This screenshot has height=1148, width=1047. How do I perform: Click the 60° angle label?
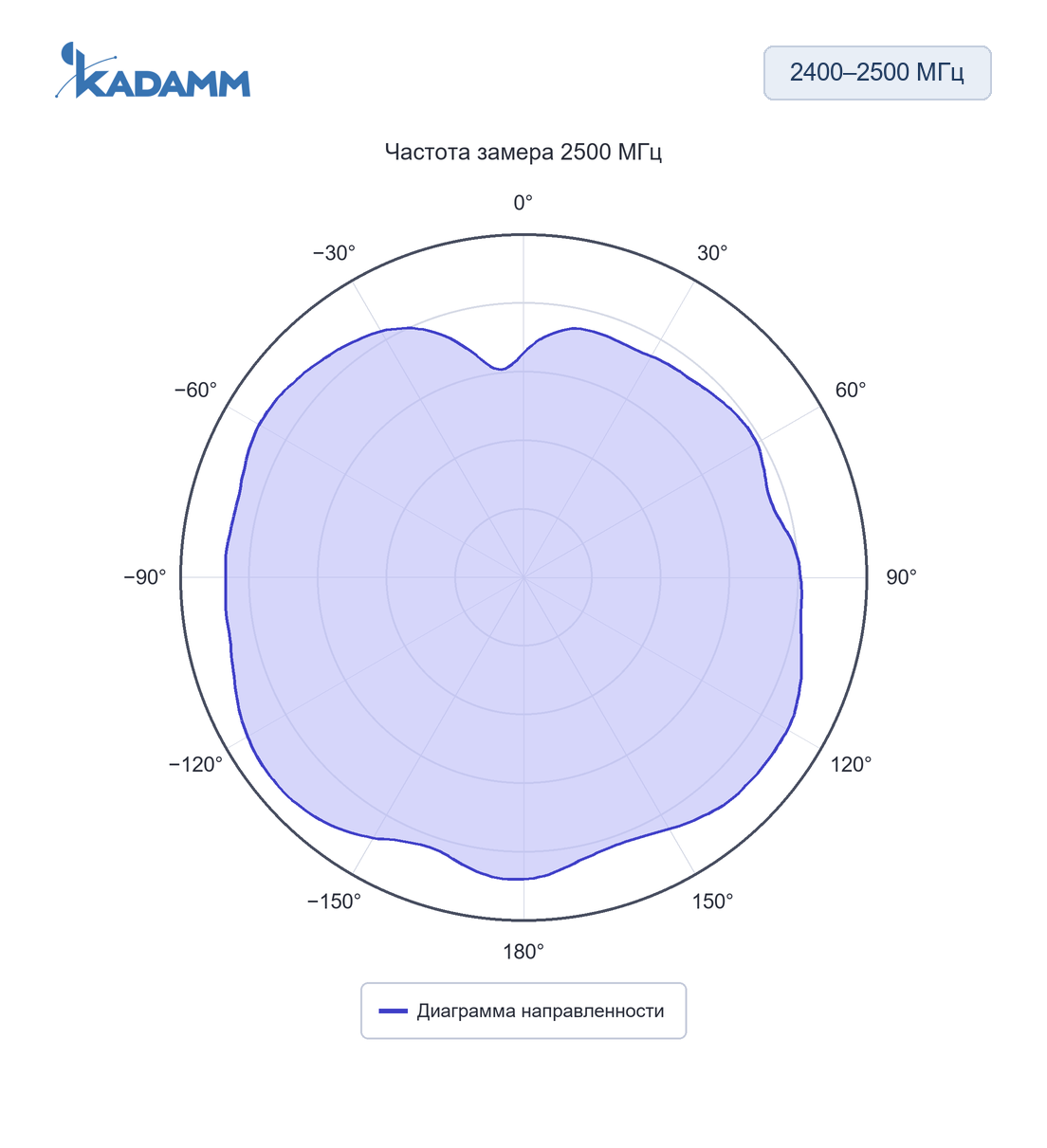pyautogui.click(x=851, y=390)
